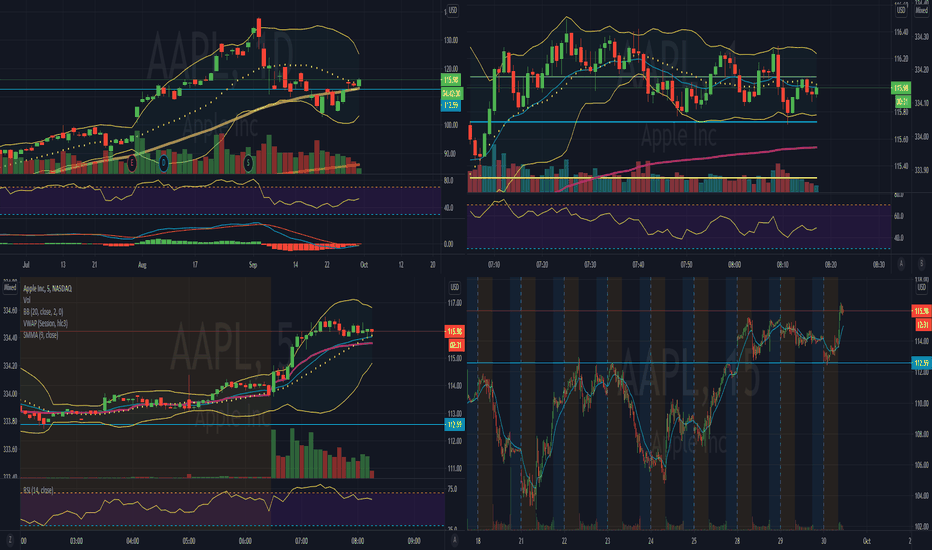The width and height of the screenshot is (932, 550).
Task: Click '25' on 15-minute chart date axis
Action: pyautogui.click(x=694, y=540)
